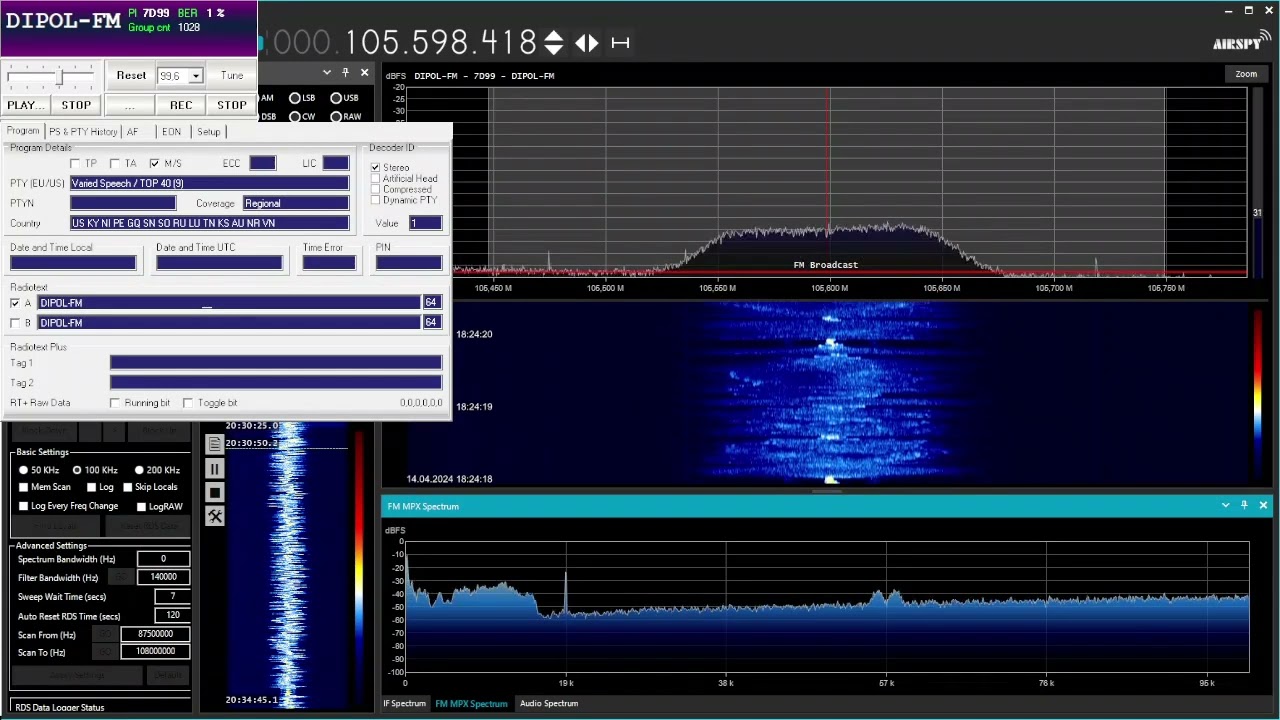Open radio mode panel options chevron
1280x720 pixels.
(x=326, y=72)
